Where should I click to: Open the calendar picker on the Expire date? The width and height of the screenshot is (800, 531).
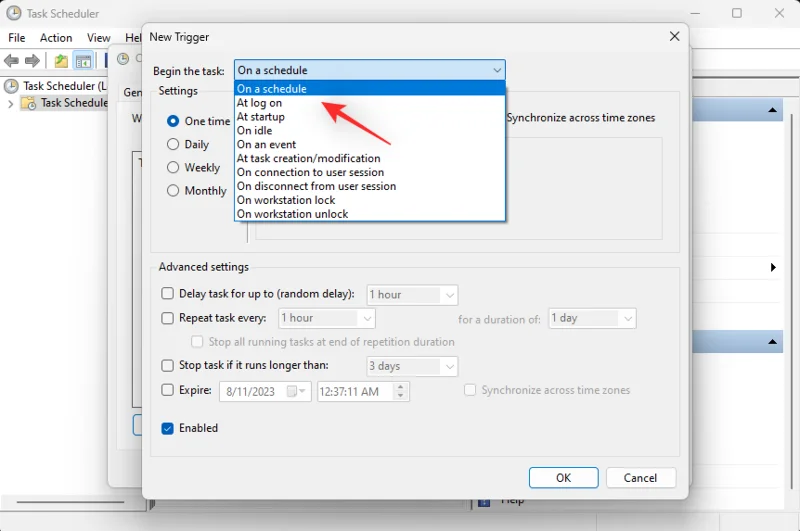coord(296,391)
